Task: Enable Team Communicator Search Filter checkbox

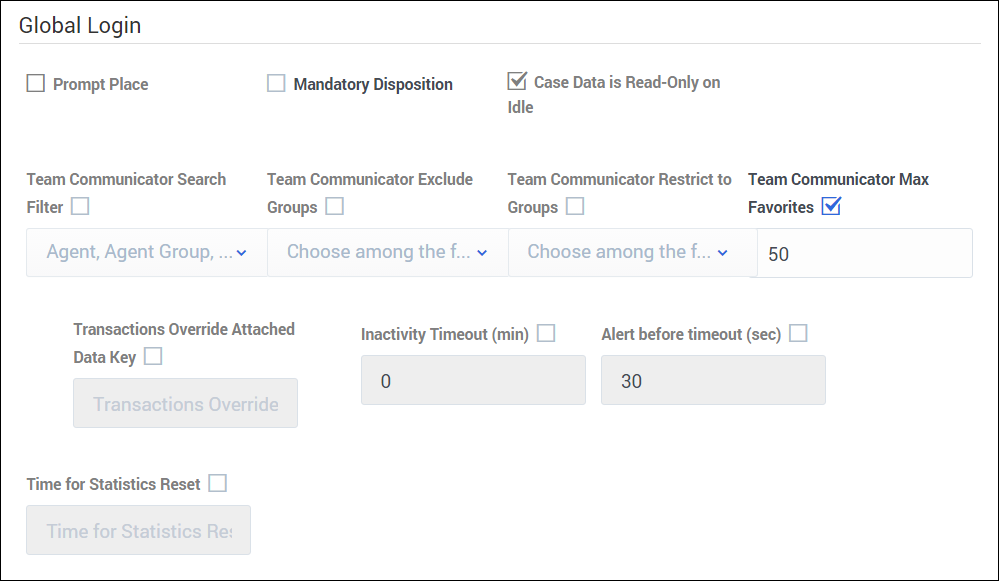Action: coord(80,207)
